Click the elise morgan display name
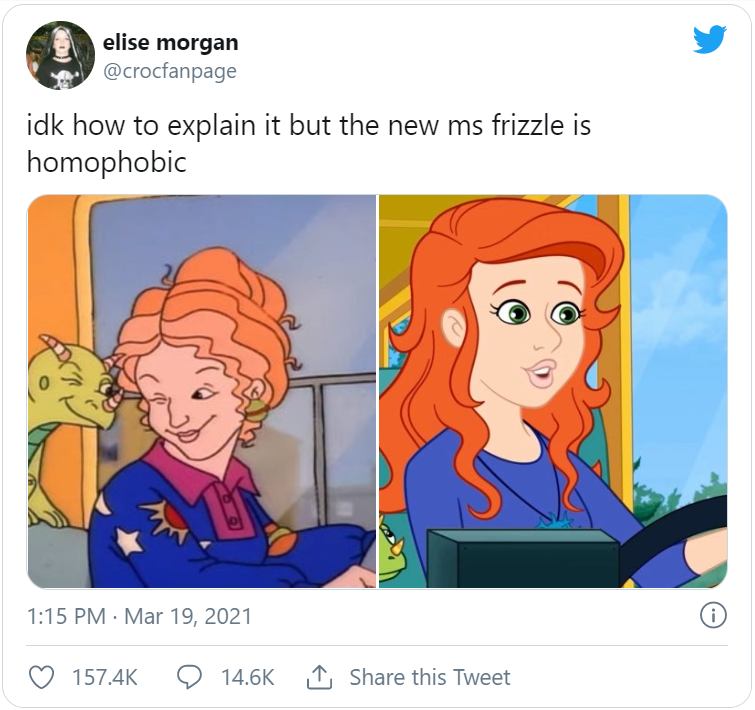Screen dimensions: 755x710 tap(170, 42)
